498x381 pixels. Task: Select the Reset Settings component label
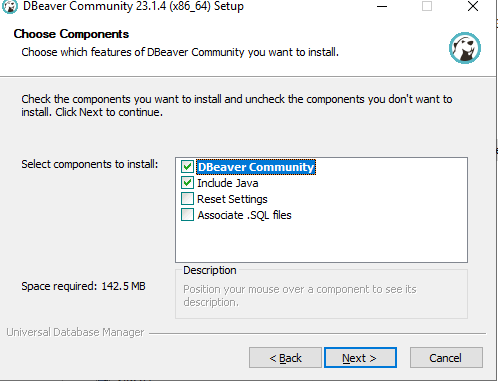coord(232,199)
